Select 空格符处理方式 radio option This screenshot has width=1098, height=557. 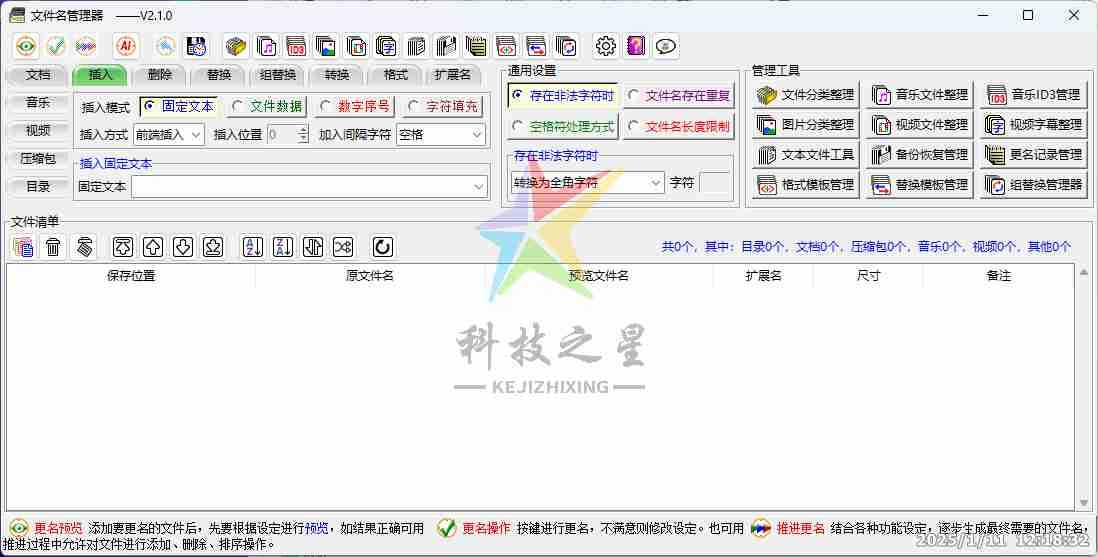coord(563,127)
